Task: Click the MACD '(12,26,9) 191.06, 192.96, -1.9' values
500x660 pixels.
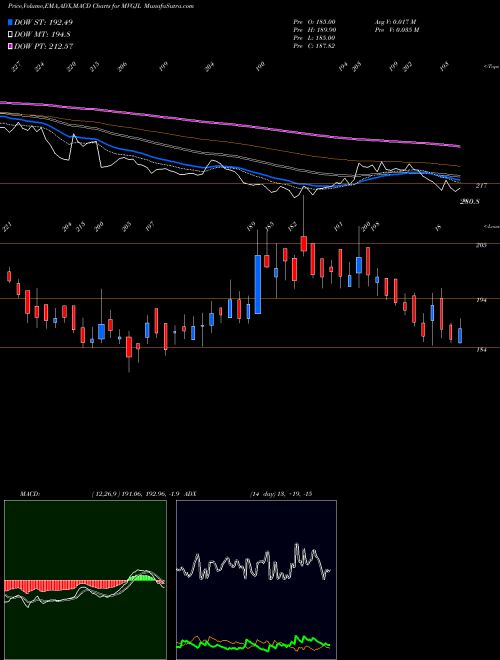Action: (136, 494)
